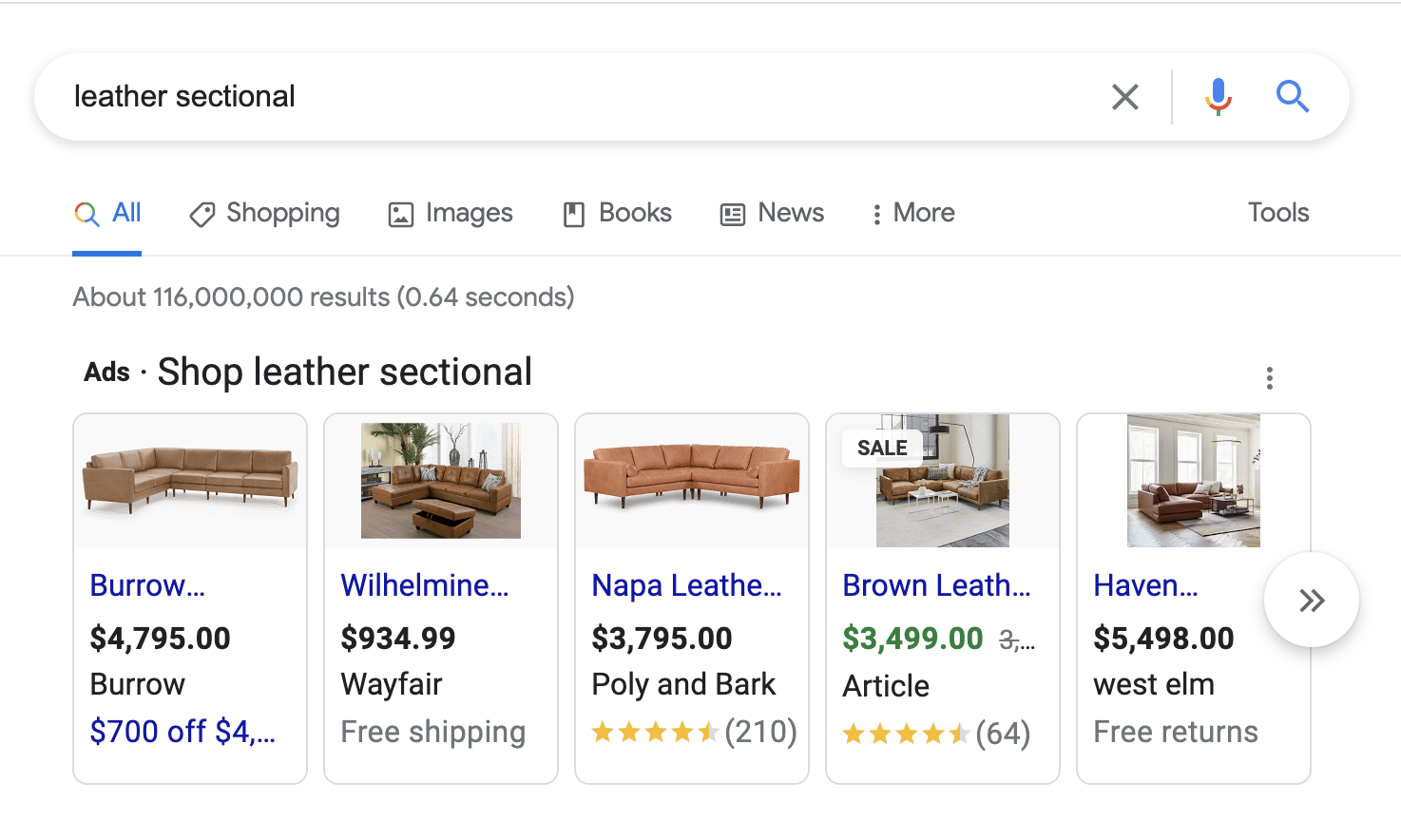Expand the More search categories menu
Image resolution: width=1401 pixels, height=840 pixels.
coord(913,214)
